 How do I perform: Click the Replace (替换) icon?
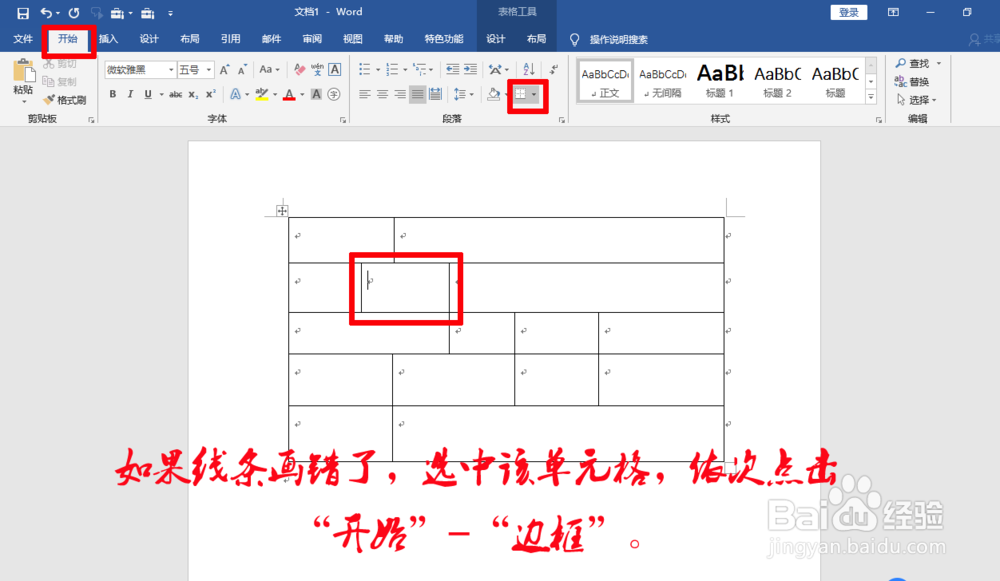[911, 80]
